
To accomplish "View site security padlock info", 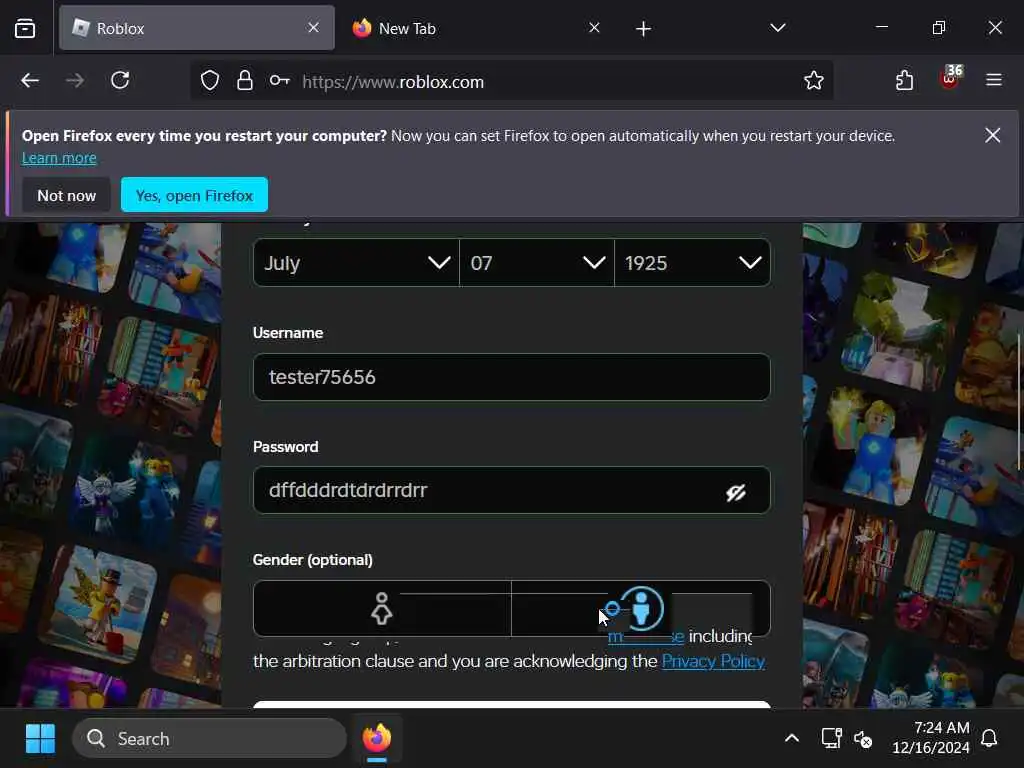I will point(245,80).
